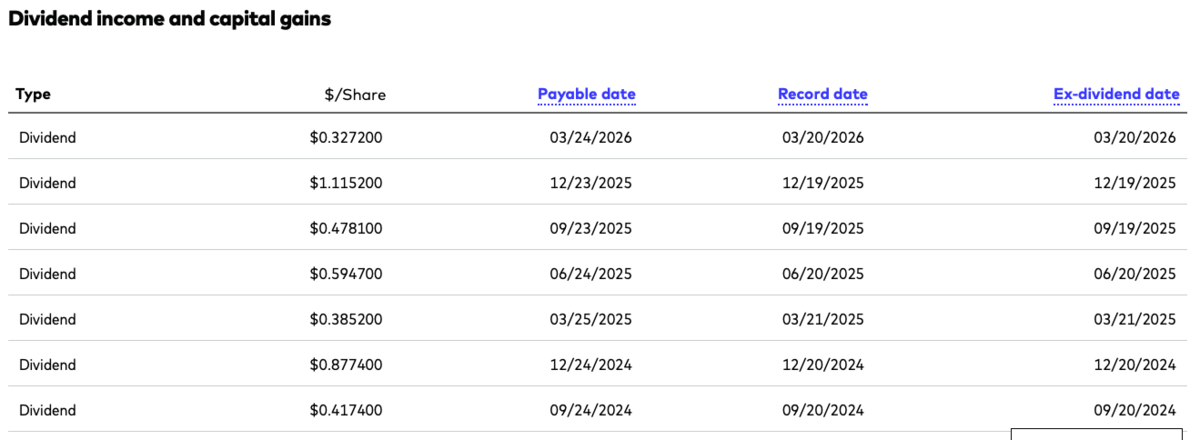
Task: Select the $0.327200 dividend amount
Action: (346, 138)
